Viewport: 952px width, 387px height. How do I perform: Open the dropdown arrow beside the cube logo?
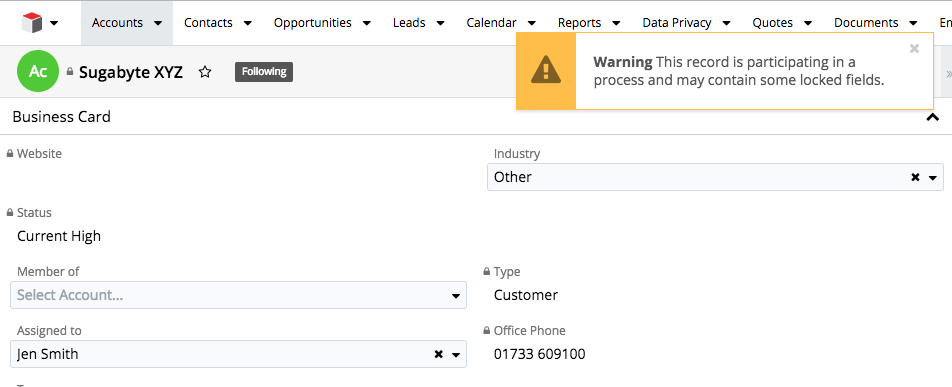tap(54, 23)
